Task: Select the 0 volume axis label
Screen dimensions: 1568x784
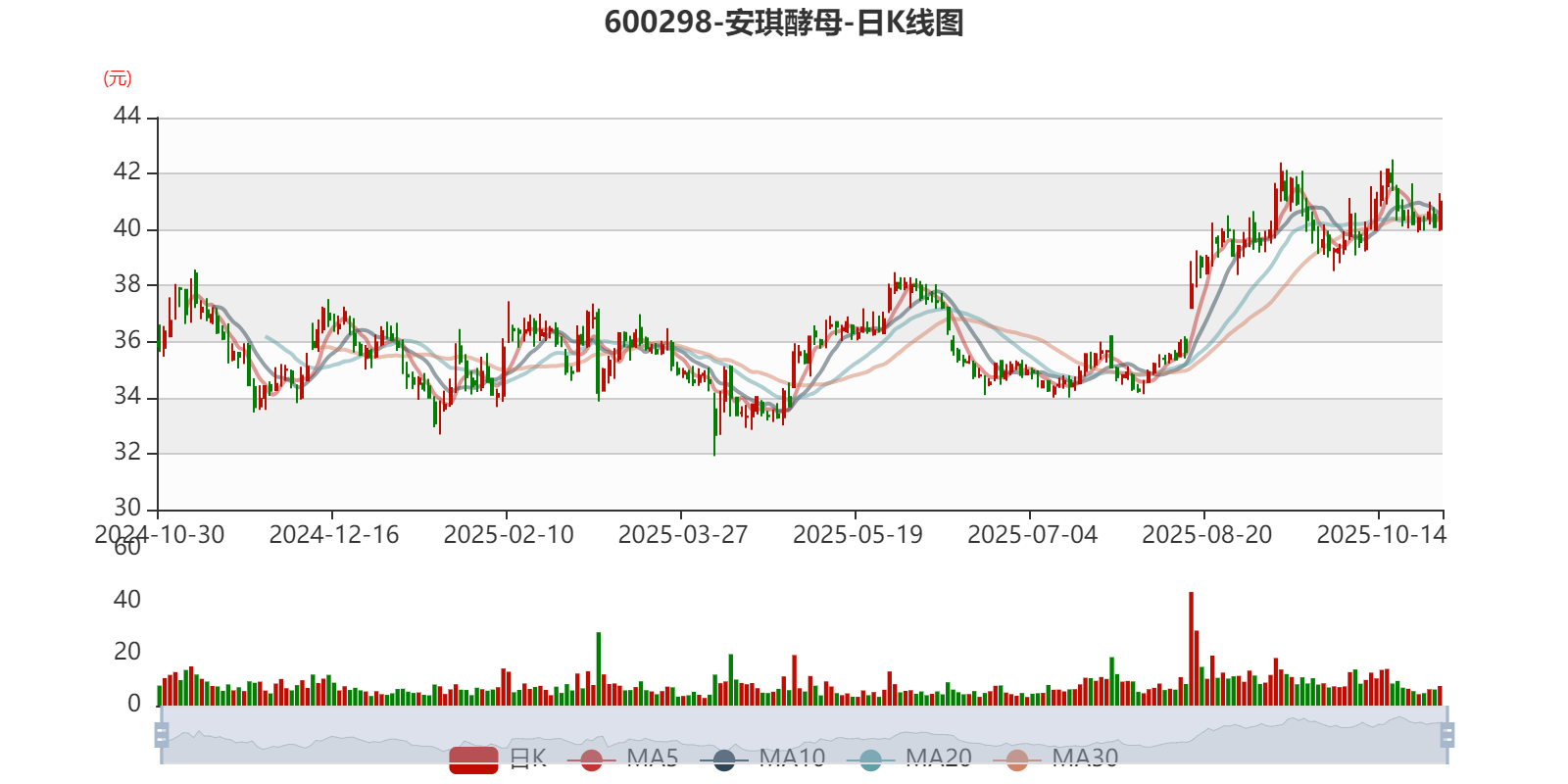Action: [134, 704]
